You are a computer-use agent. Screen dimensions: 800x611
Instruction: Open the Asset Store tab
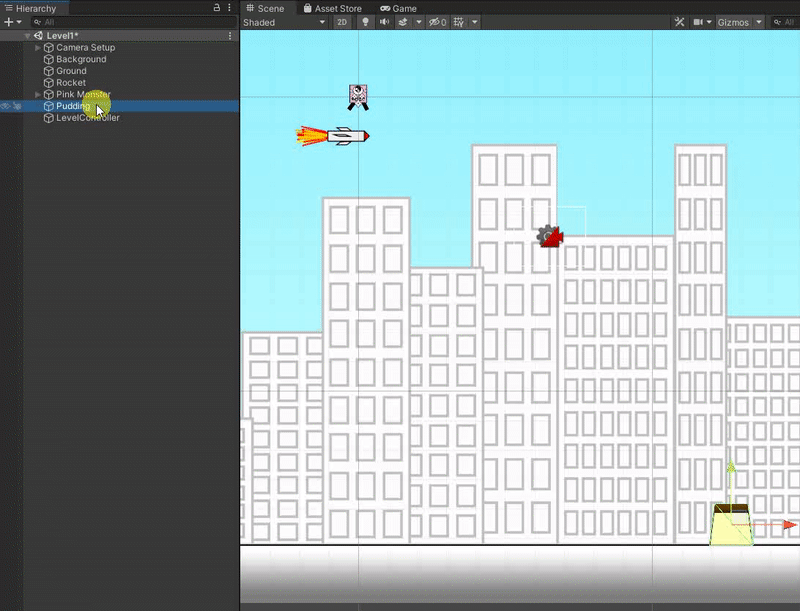pyautogui.click(x=332, y=8)
